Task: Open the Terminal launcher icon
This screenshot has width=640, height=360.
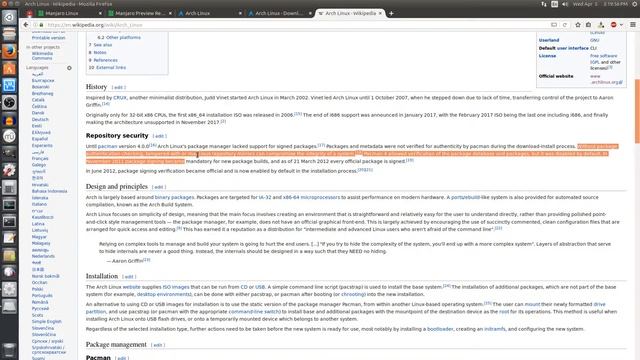Action: tap(9, 222)
